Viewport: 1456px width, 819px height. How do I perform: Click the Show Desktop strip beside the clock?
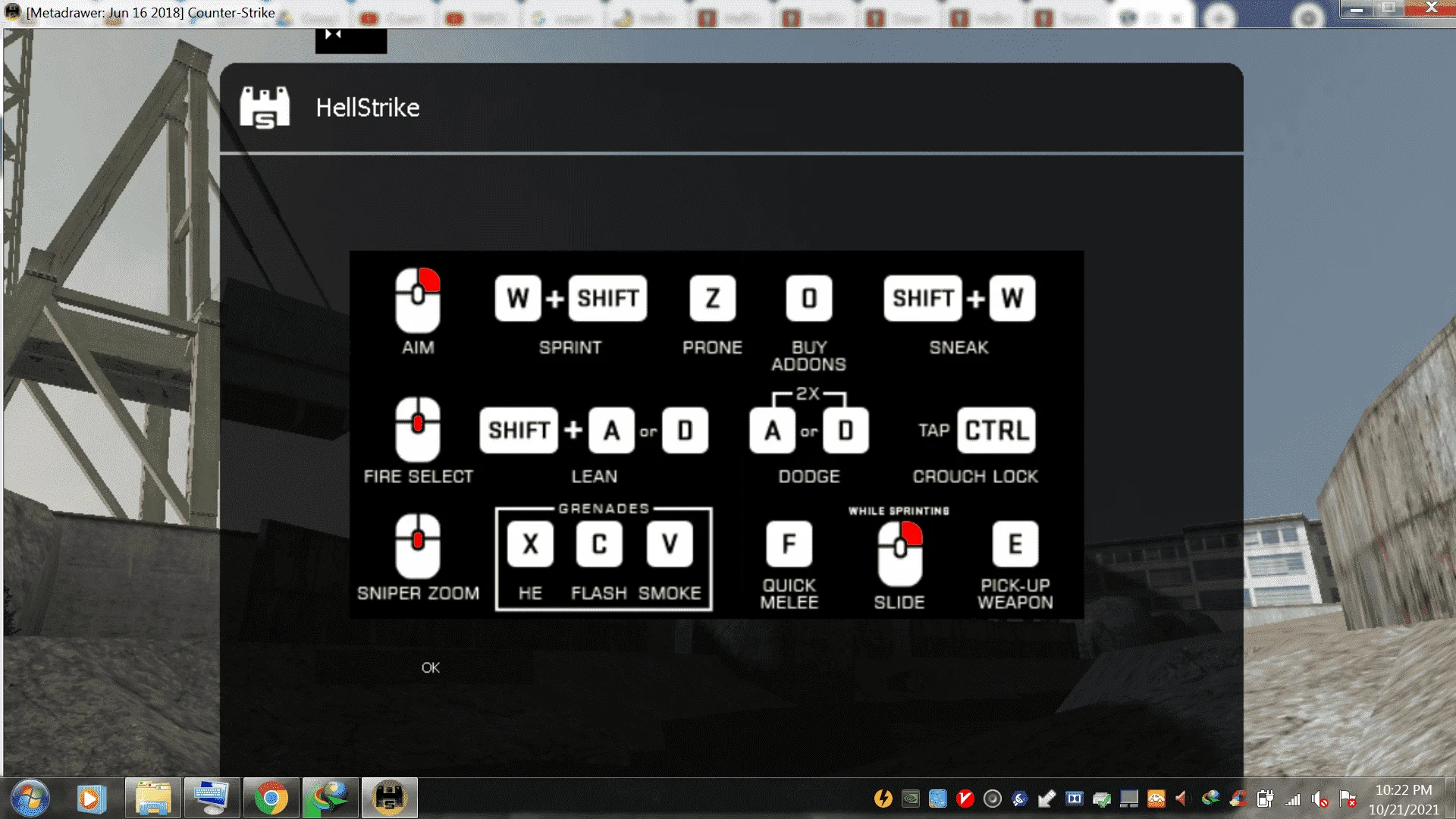(x=1450, y=799)
